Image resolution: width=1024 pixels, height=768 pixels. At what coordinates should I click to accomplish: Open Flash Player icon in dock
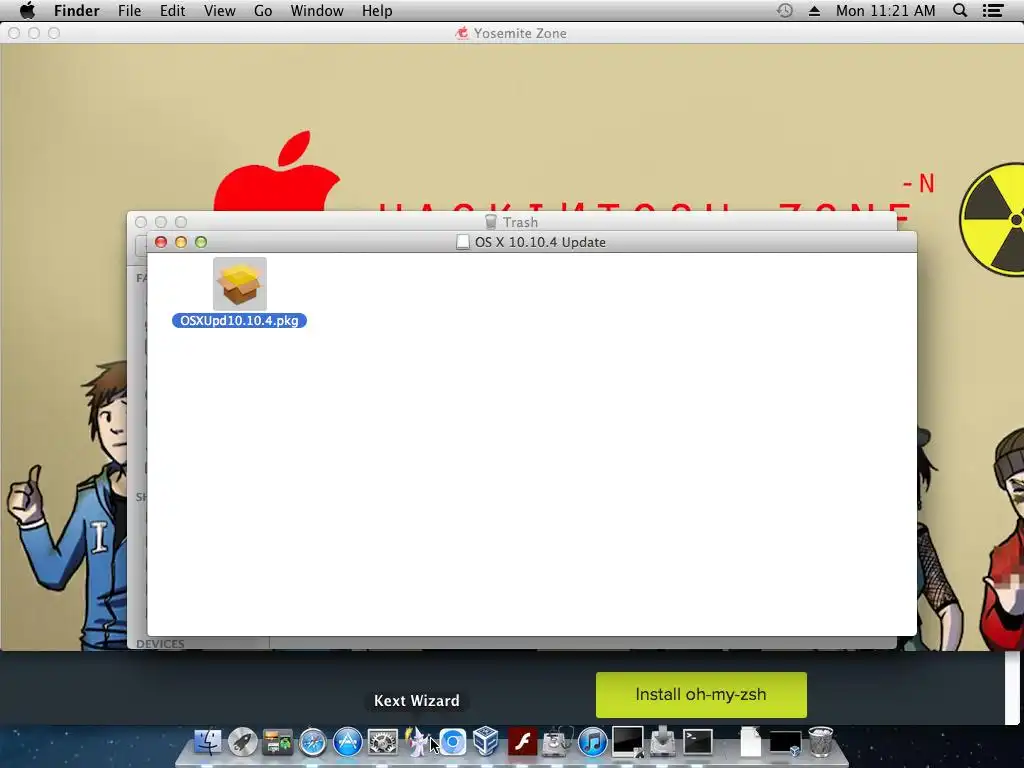click(x=522, y=743)
